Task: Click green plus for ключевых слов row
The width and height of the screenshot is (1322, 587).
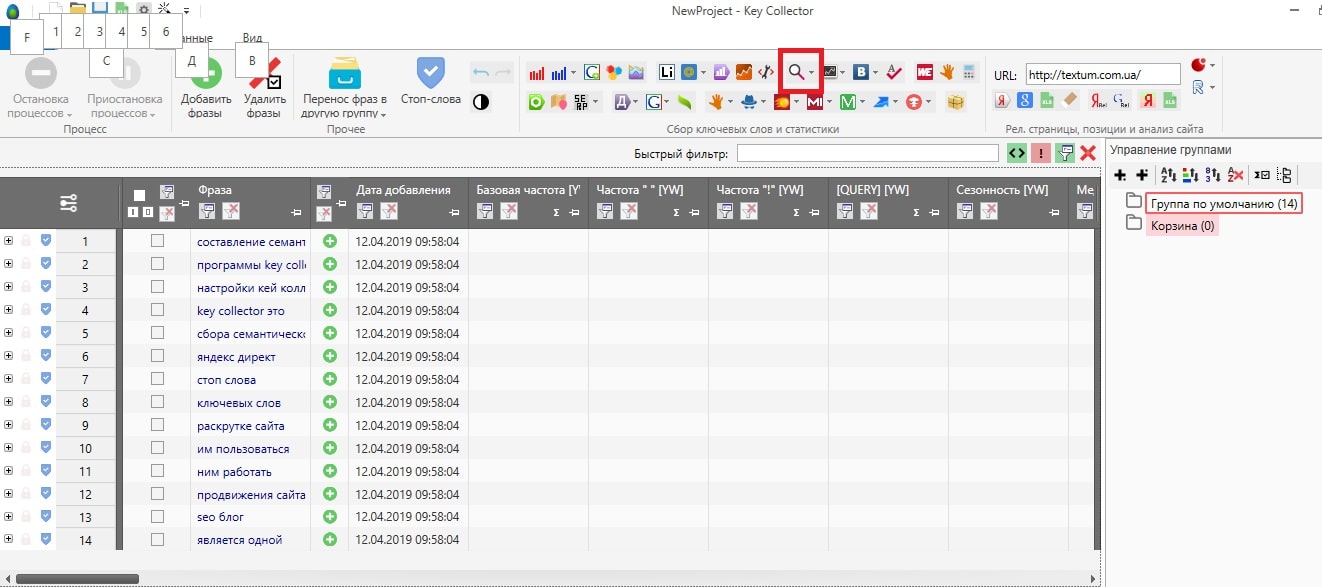Action: pyautogui.click(x=330, y=402)
